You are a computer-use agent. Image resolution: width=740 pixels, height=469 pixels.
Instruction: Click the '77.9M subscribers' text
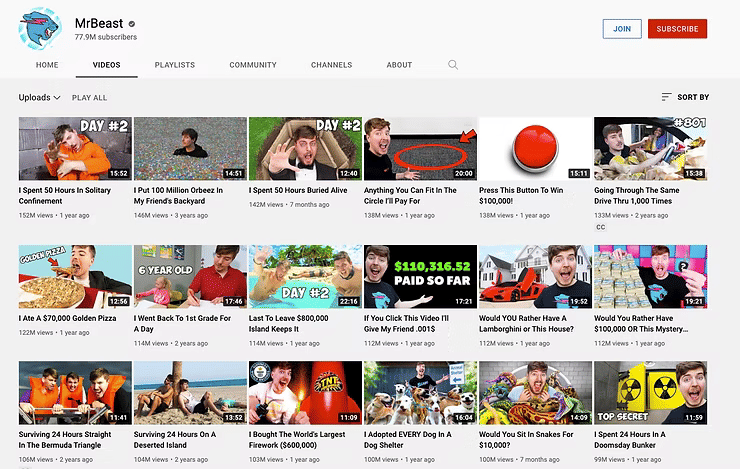click(x=106, y=37)
